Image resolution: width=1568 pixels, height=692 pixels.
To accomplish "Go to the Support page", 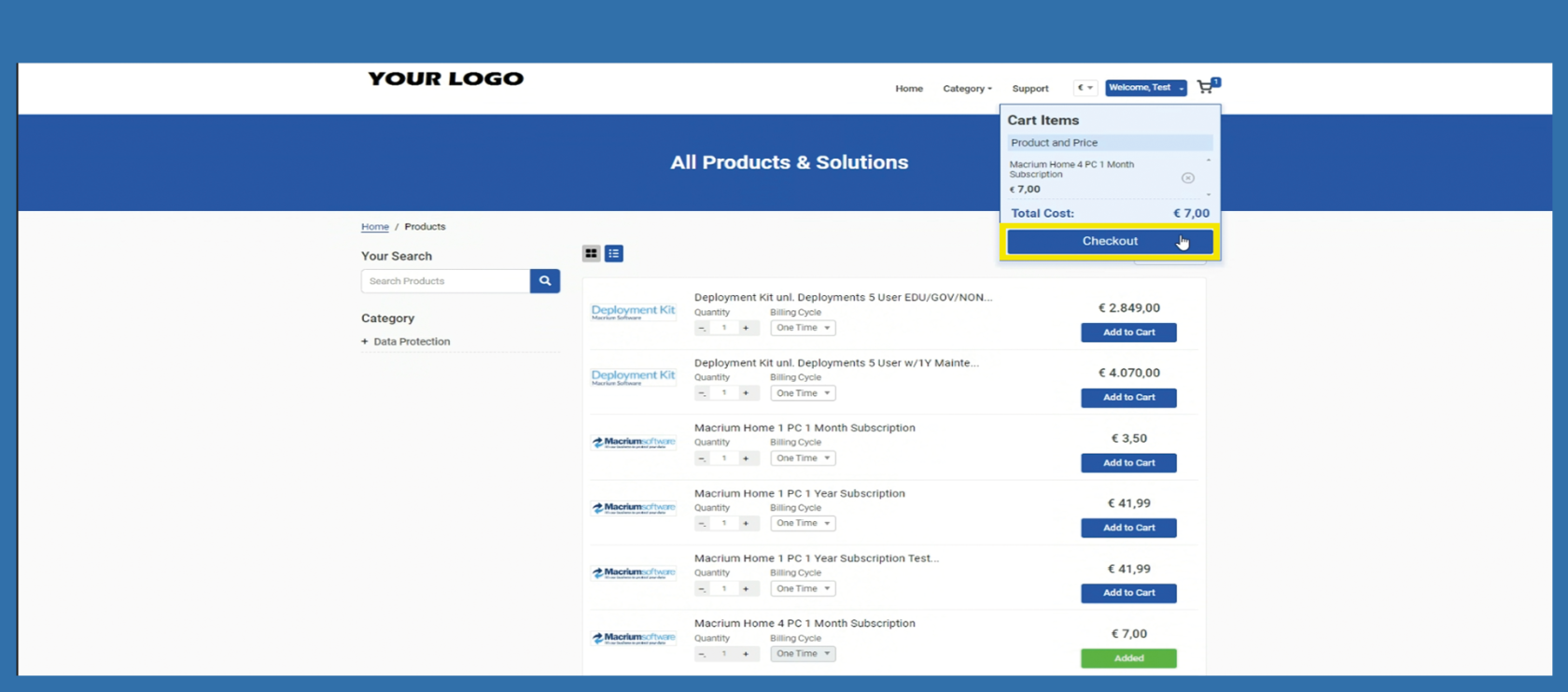I will tap(1030, 89).
